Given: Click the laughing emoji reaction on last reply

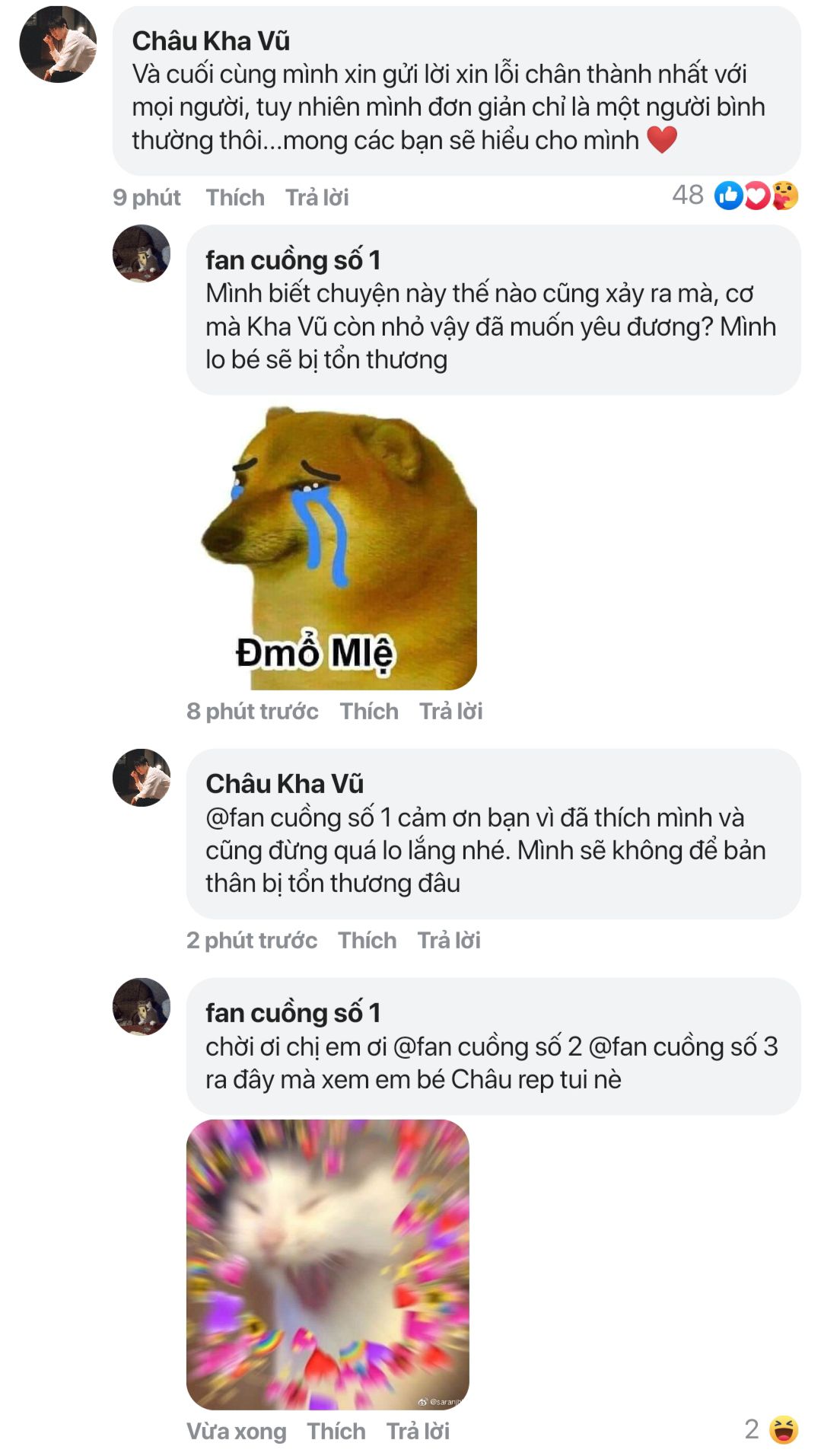Looking at the screenshot, I should click(783, 1429).
